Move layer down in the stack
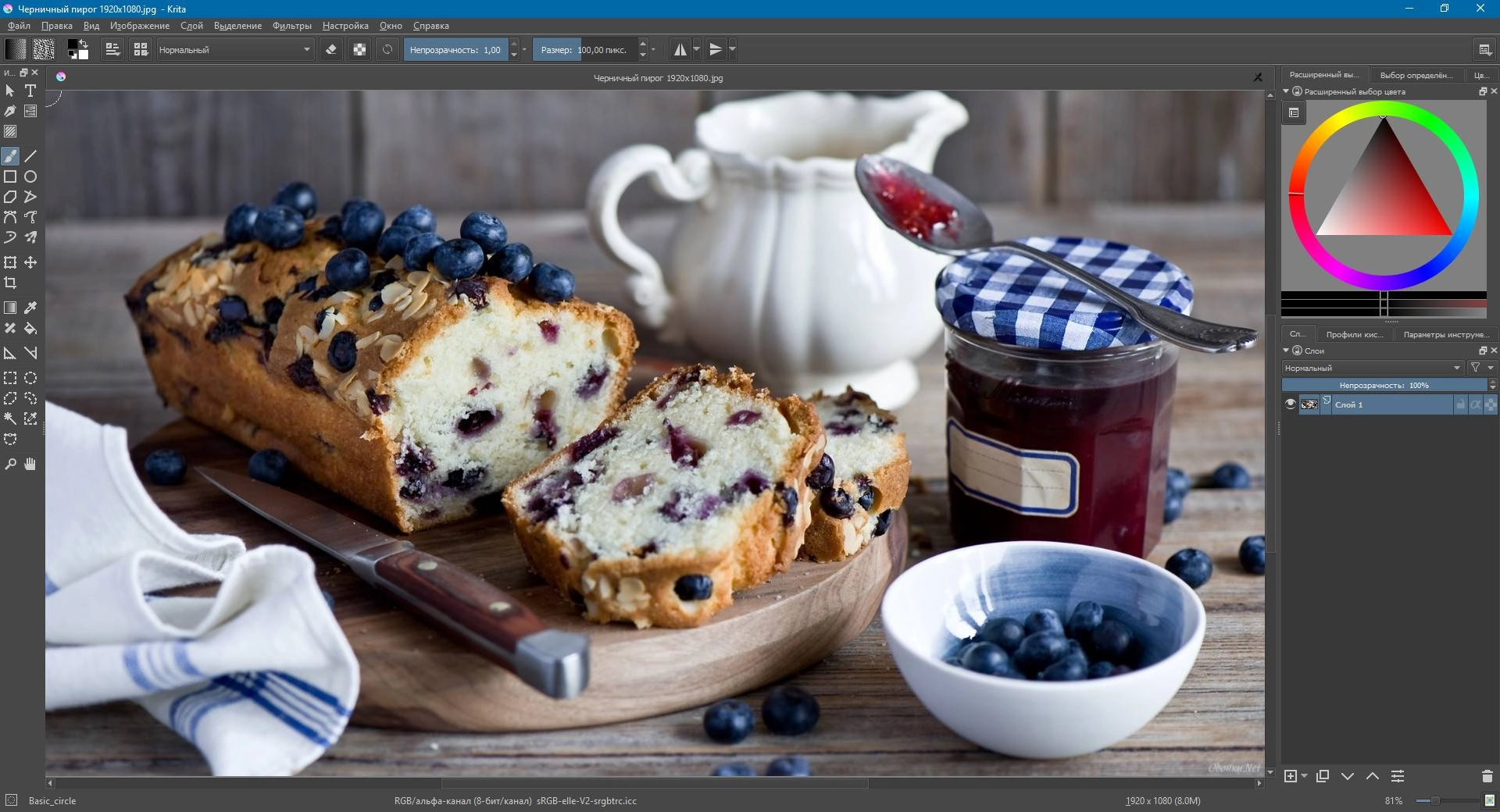Viewport: 1500px width, 812px height. pyautogui.click(x=1348, y=776)
